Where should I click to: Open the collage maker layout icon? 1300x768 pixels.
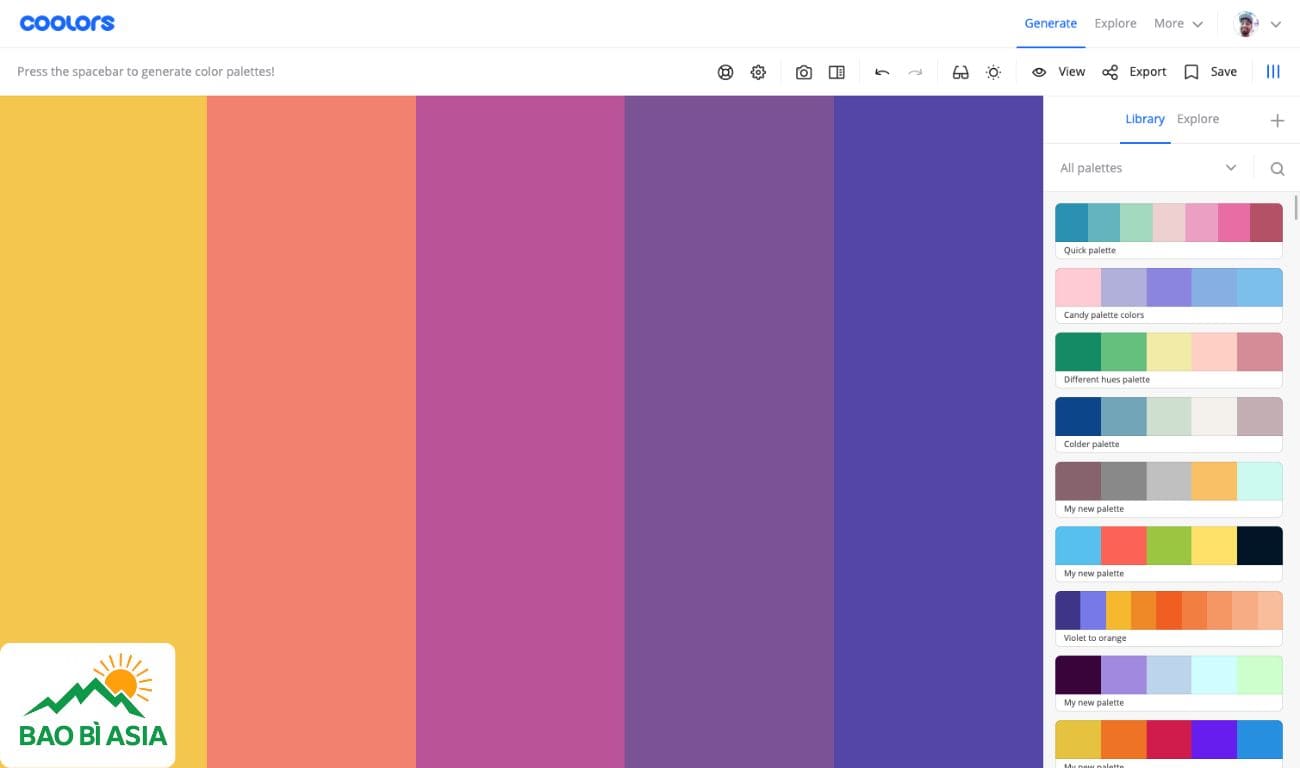click(x=837, y=72)
